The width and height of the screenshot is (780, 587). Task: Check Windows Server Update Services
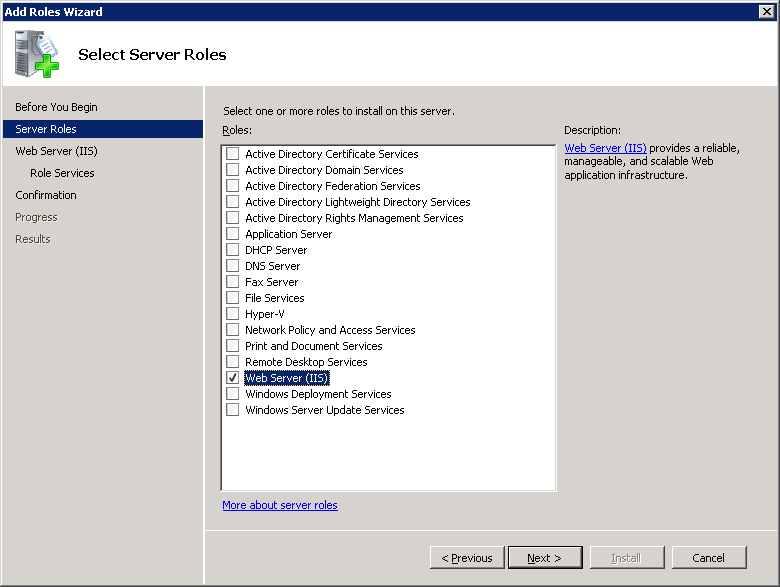point(233,410)
